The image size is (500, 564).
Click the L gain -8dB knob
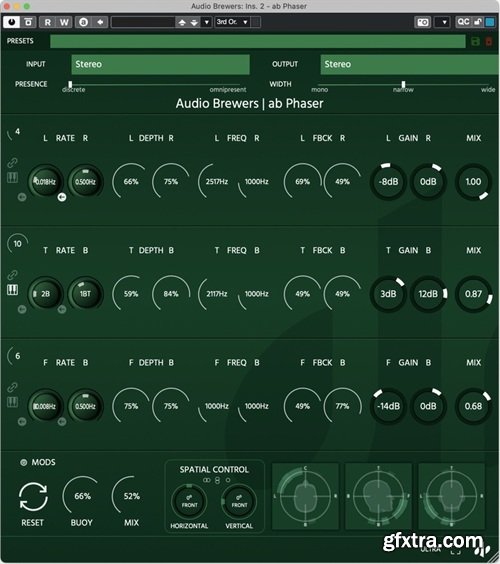388,182
